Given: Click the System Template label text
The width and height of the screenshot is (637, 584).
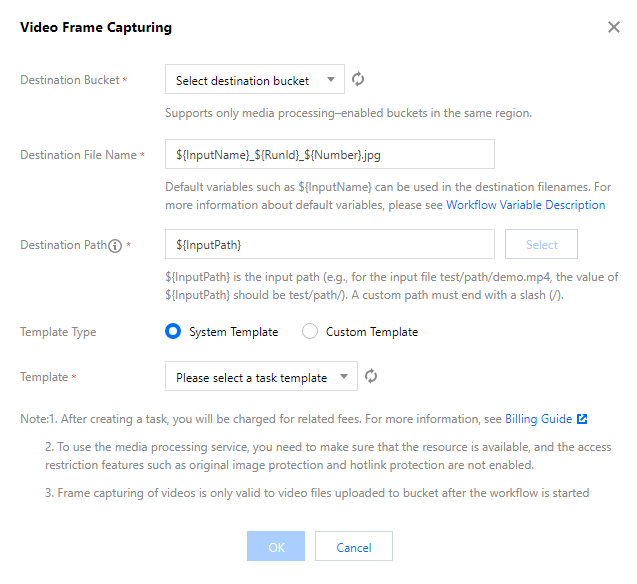Looking at the screenshot, I should tap(233, 331).
